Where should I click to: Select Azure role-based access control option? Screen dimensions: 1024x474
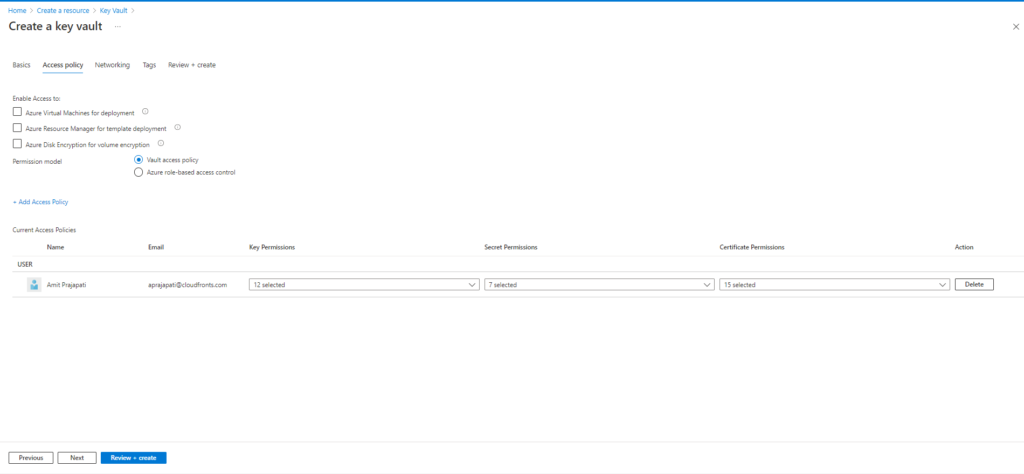(x=138, y=172)
